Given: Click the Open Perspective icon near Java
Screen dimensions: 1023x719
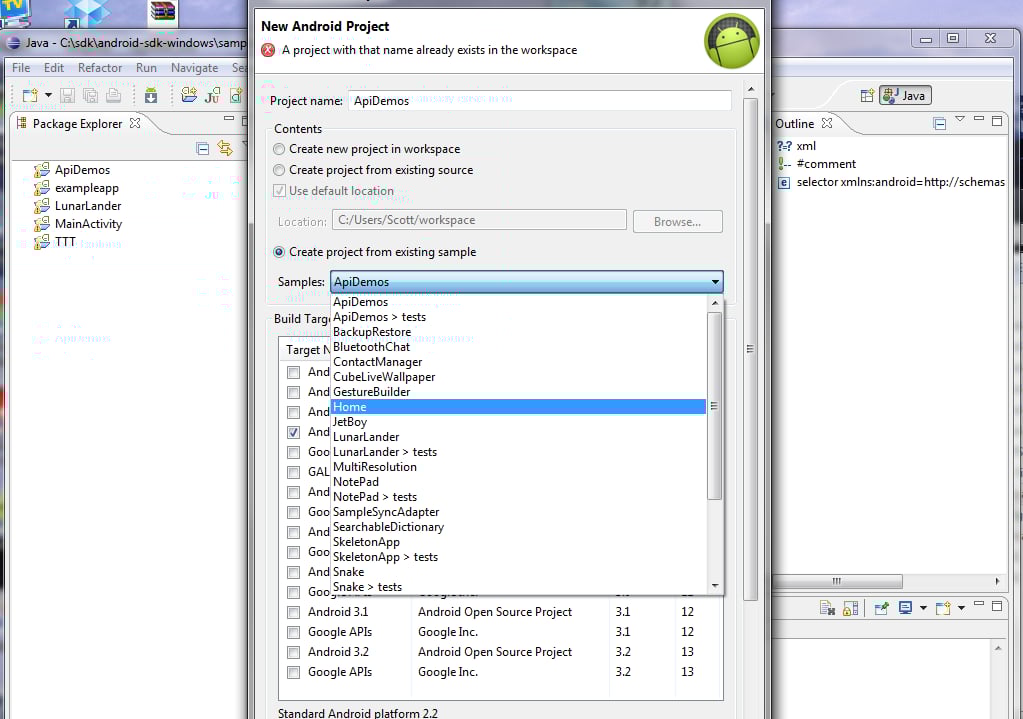Looking at the screenshot, I should [869, 96].
